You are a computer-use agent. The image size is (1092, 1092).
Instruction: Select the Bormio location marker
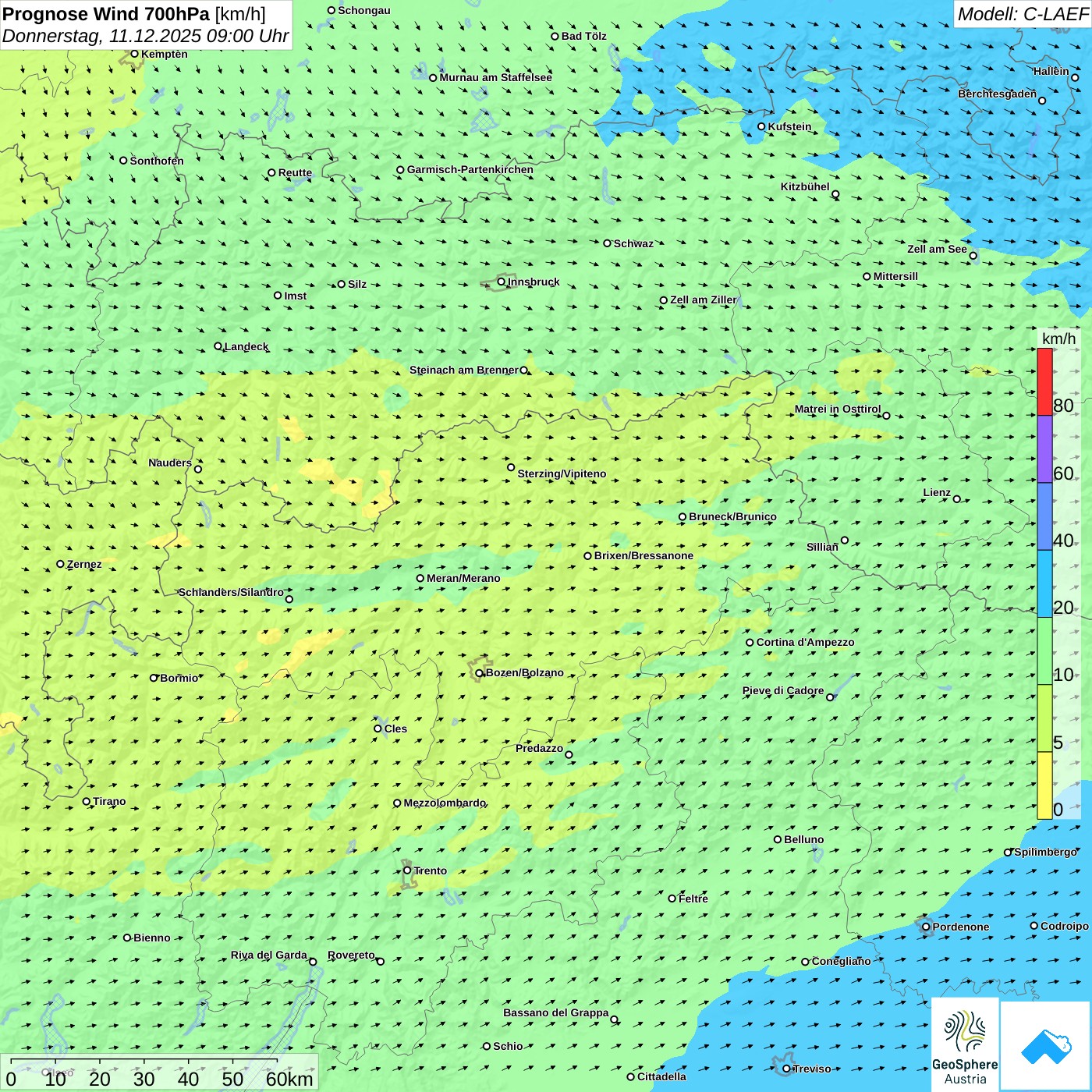click(154, 678)
